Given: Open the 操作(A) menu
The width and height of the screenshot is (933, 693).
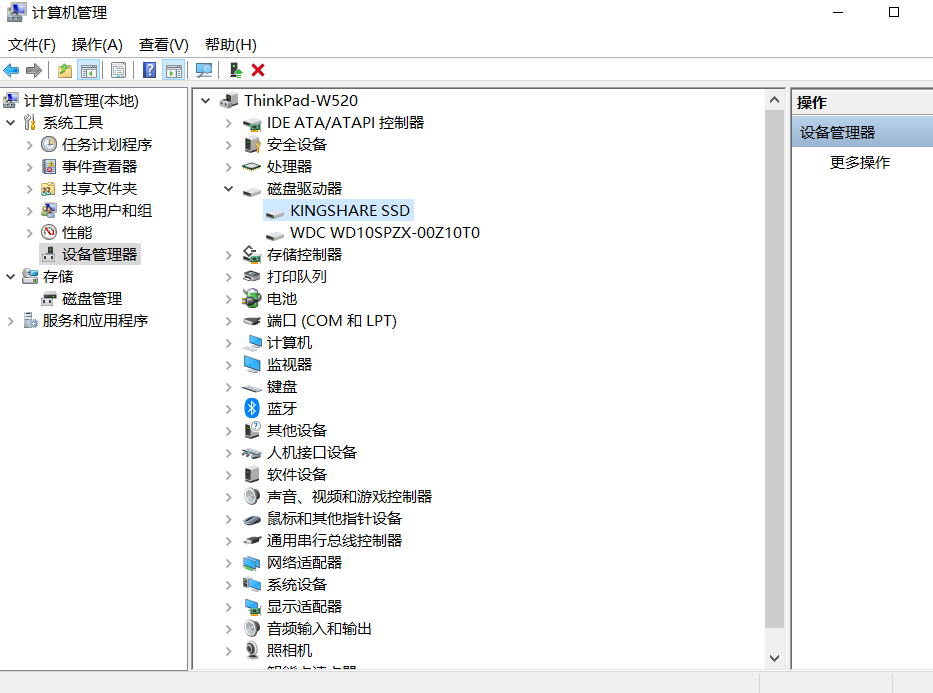Looking at the screenshot, I should click(97, 45).
